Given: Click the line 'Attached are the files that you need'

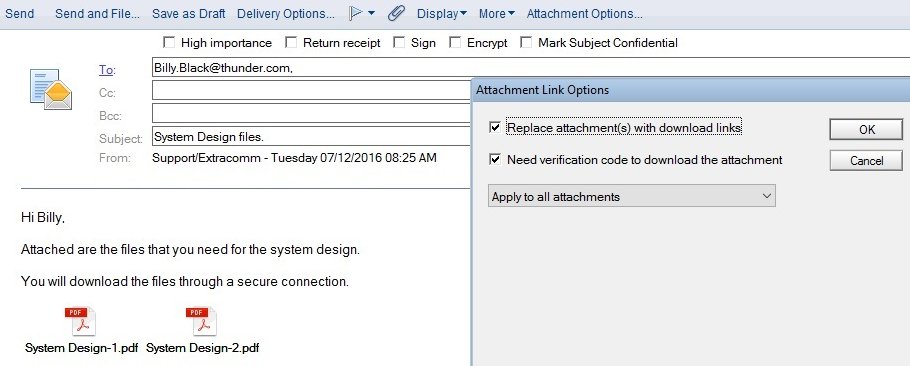Looking at the screenshot, I should (190, 250).
